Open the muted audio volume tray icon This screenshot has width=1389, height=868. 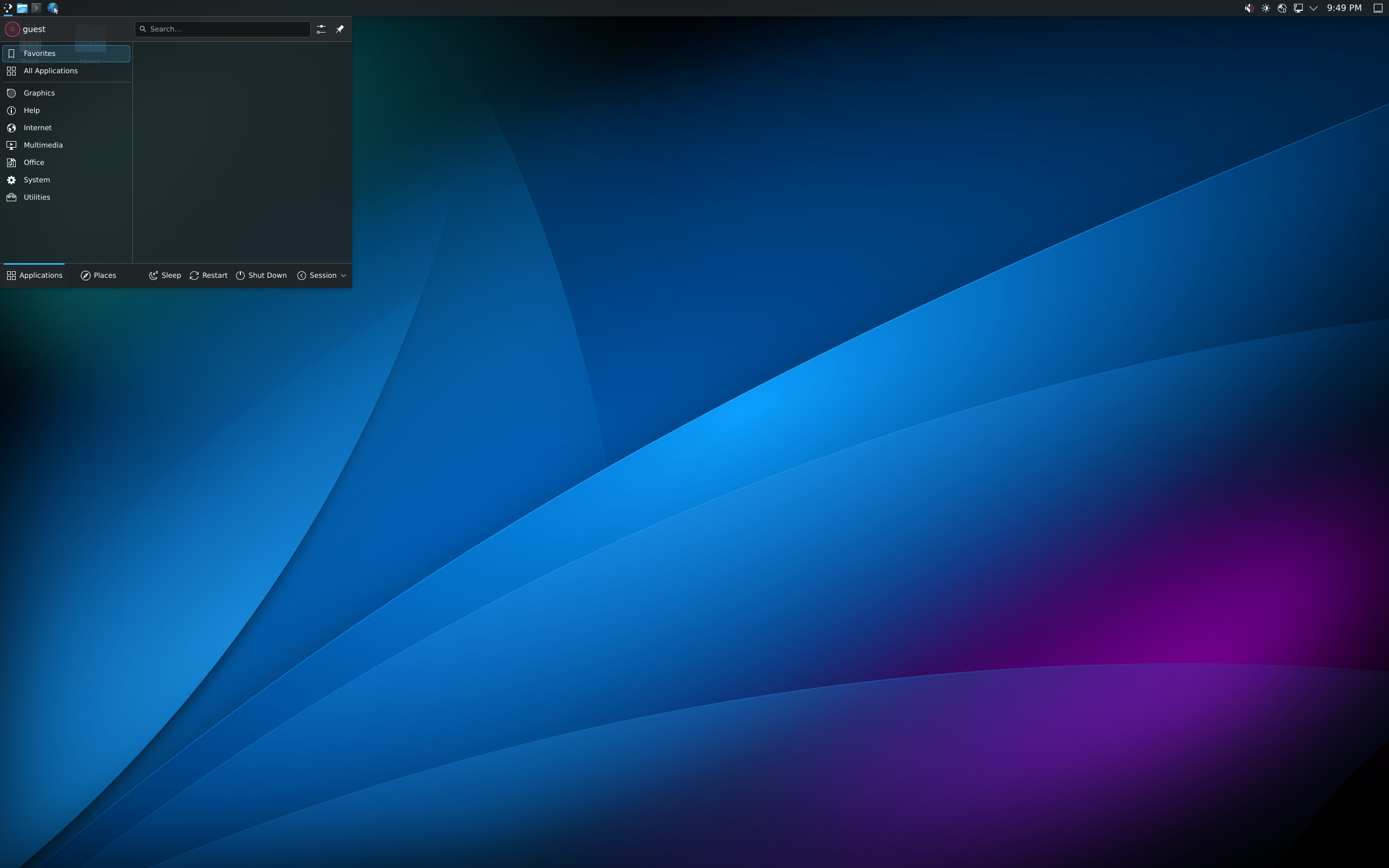tap(1249, 8)
